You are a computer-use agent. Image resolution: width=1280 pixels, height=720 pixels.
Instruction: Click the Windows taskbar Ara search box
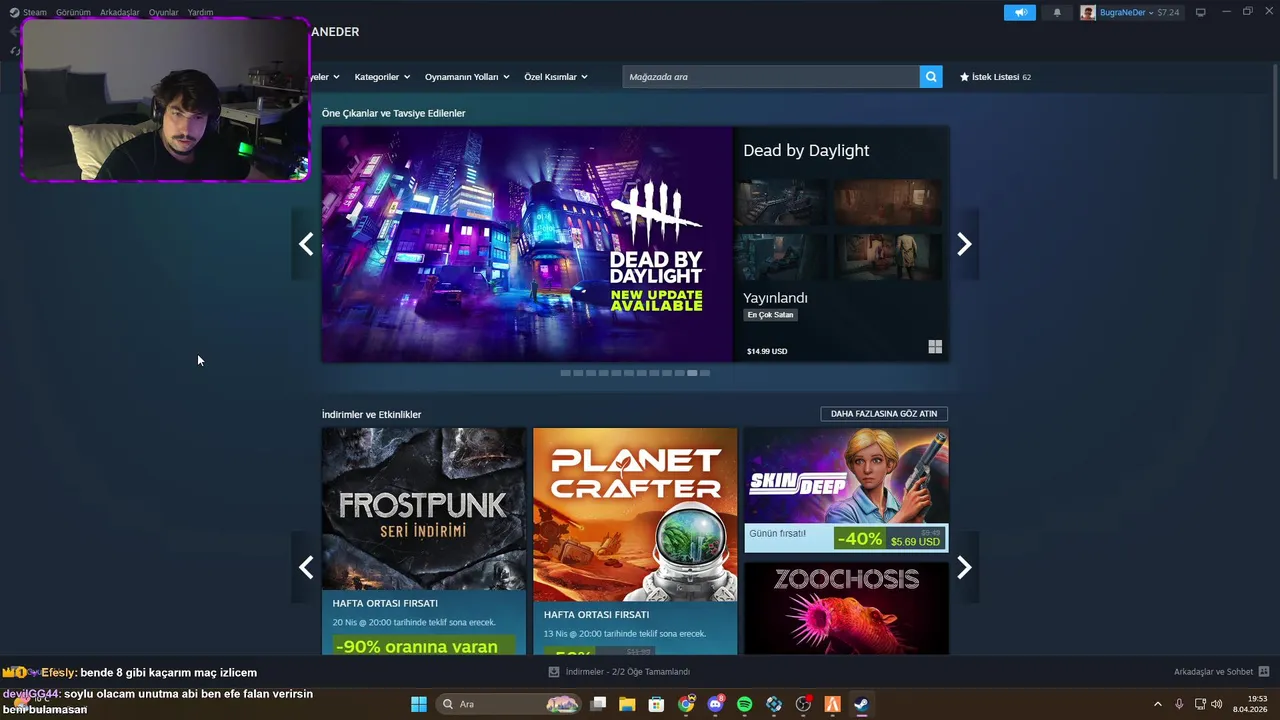(509, 704)
